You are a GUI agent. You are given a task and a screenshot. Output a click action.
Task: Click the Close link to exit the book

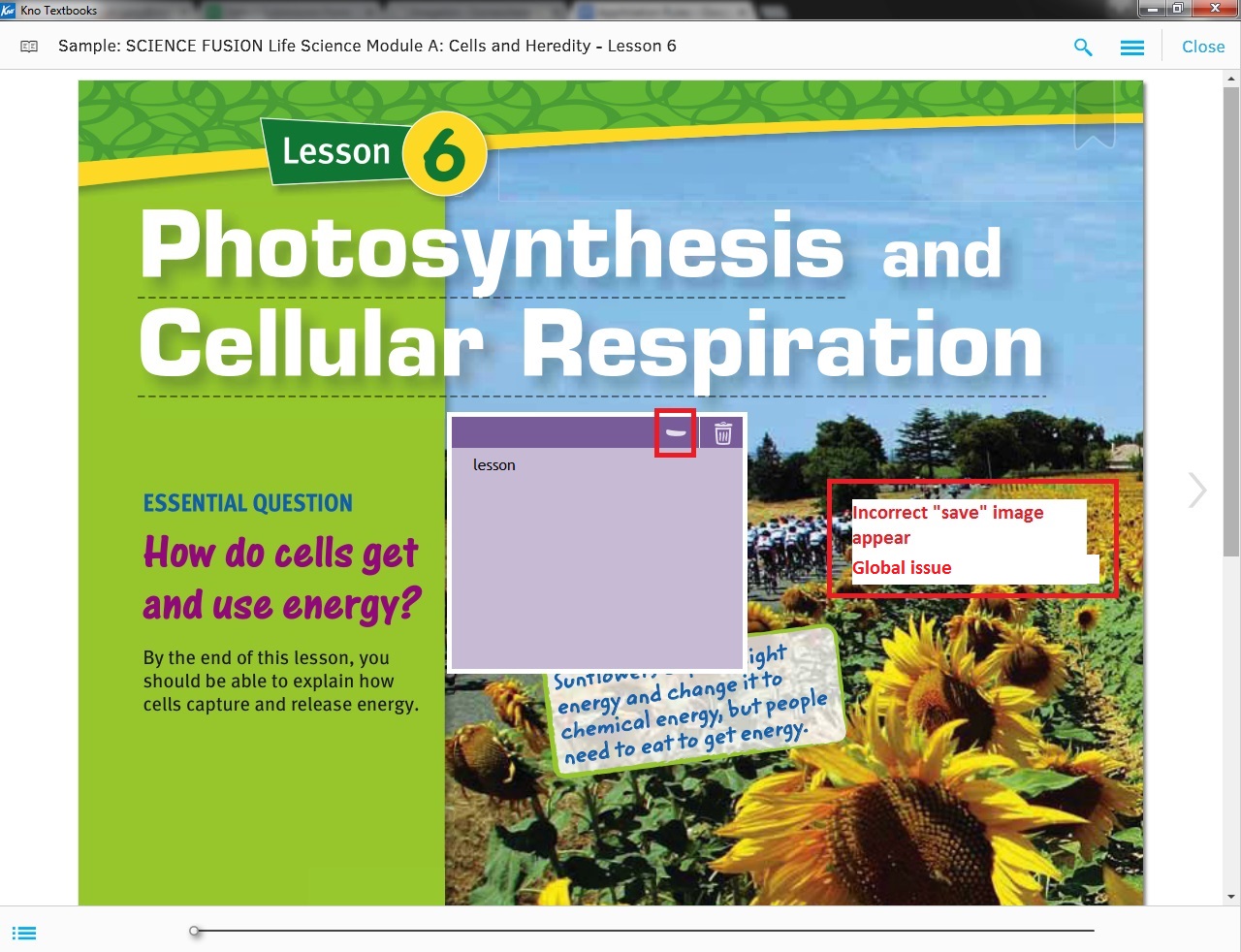[x=1203, y=47]
